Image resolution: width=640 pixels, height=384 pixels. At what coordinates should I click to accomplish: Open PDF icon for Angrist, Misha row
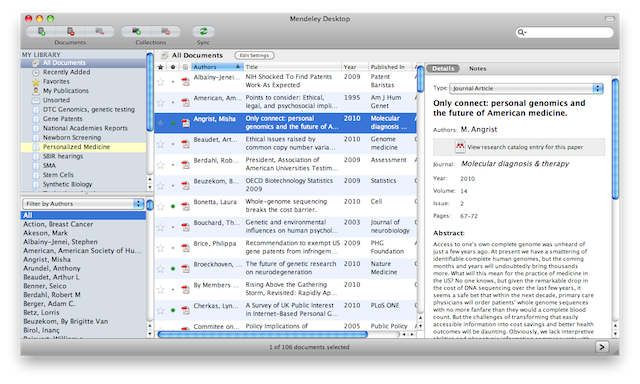coord(186,123)
